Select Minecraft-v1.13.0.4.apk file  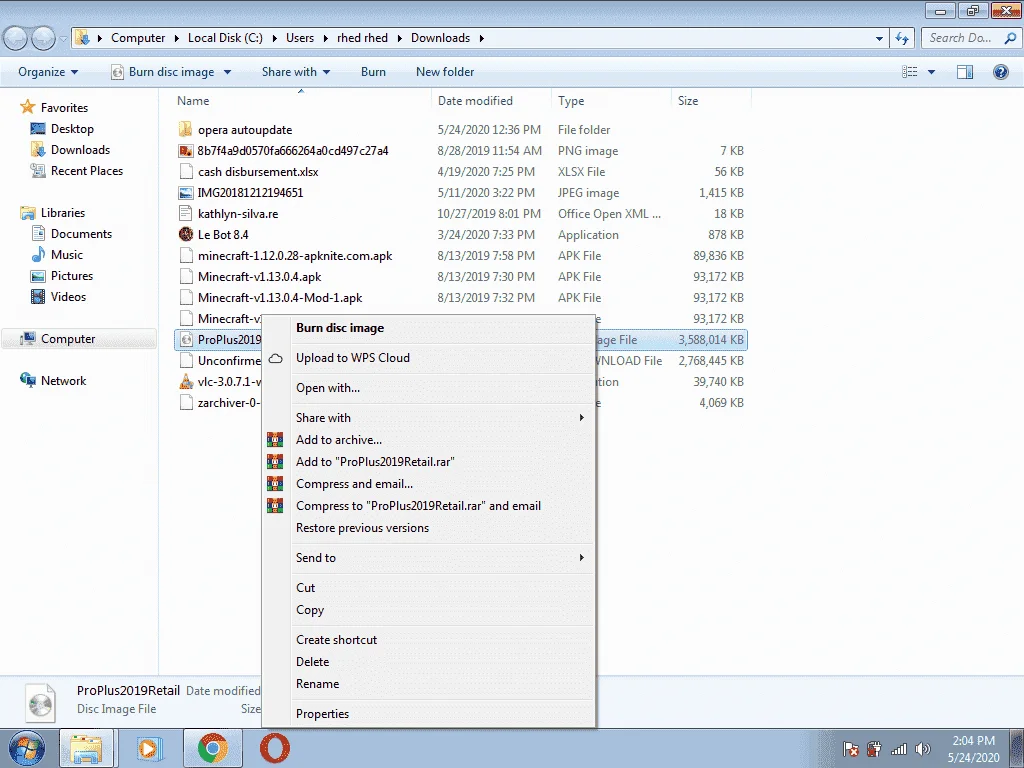click(x=259, y=276)
